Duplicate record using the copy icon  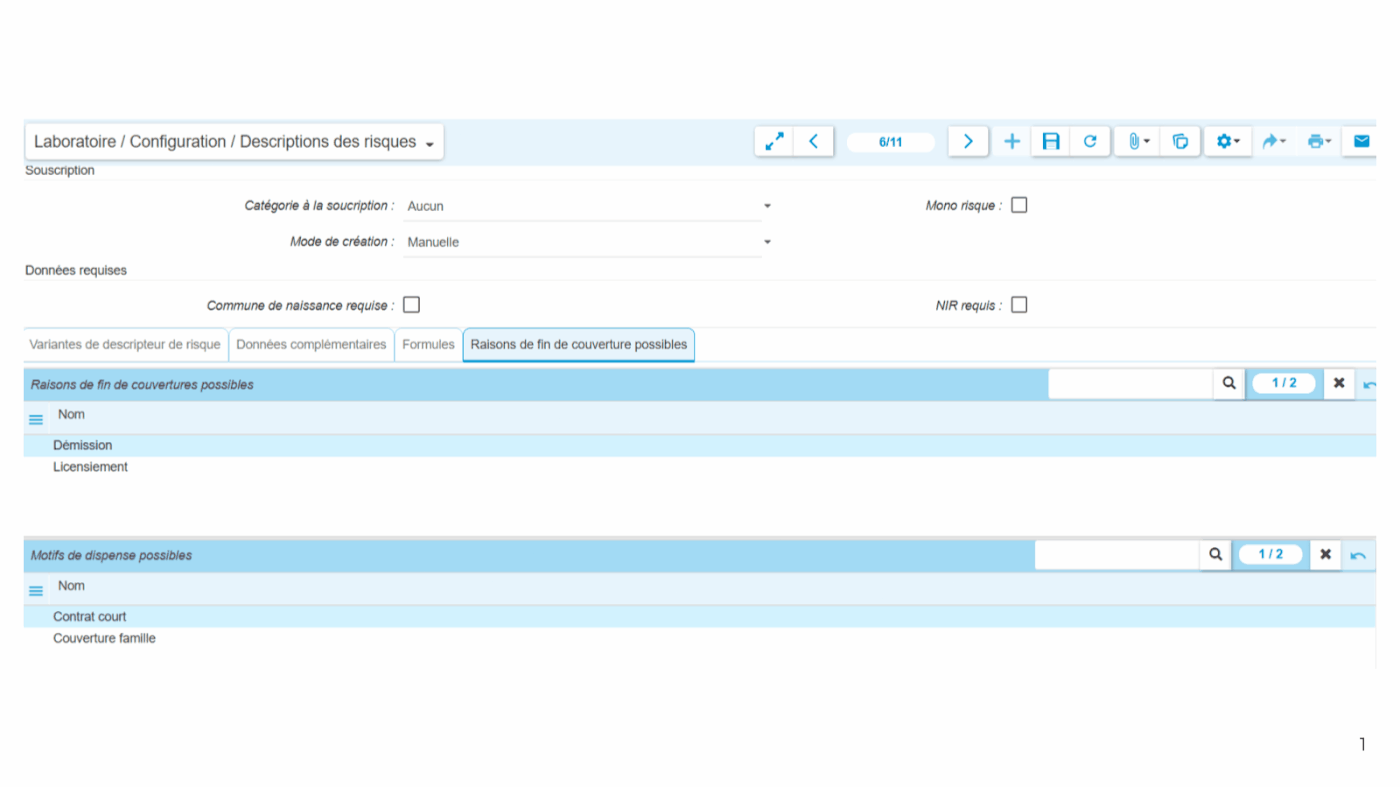(x=1180, y=142)
